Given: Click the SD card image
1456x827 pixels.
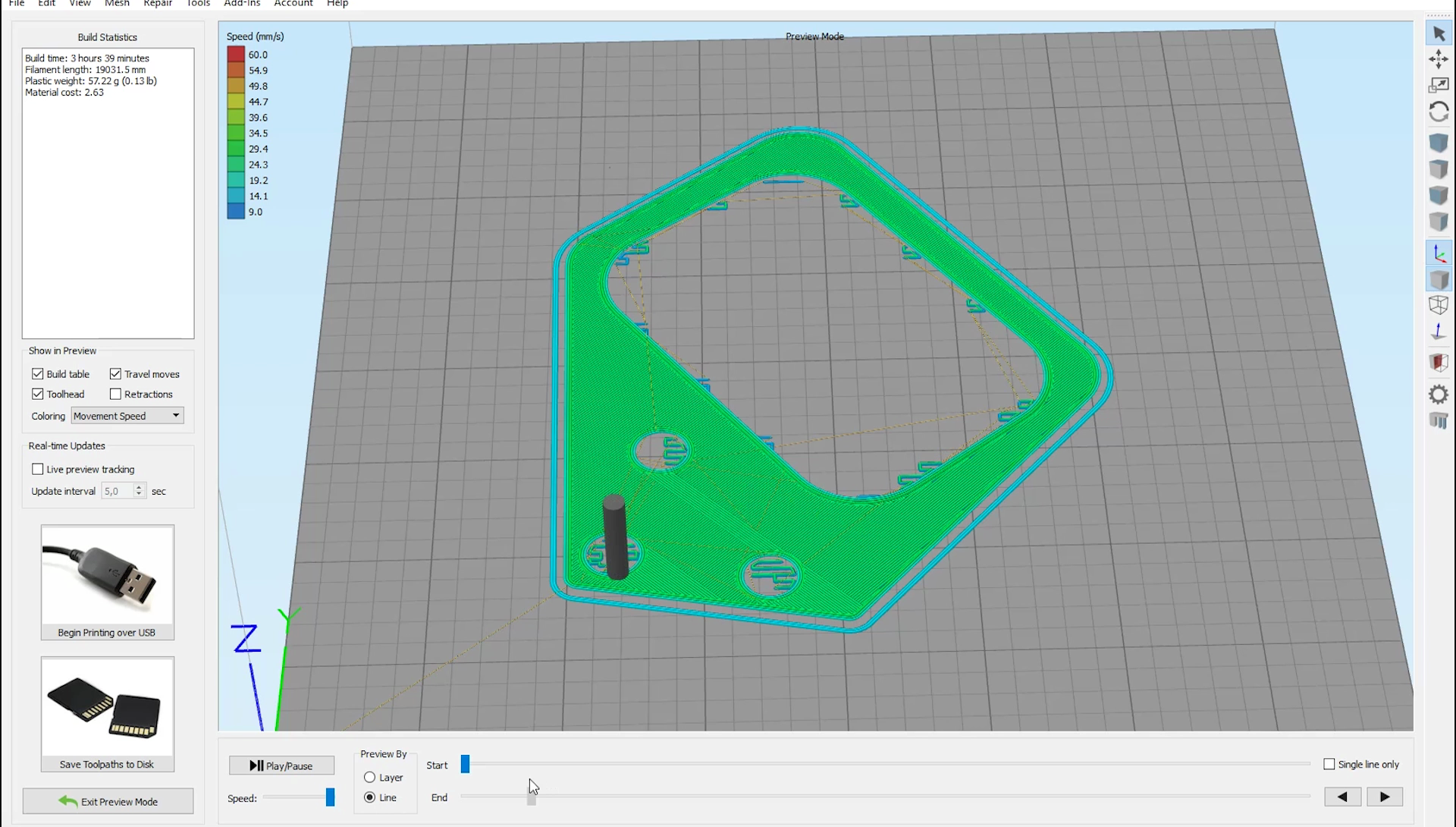Looking at the screenshot, I should coord(108,707).
